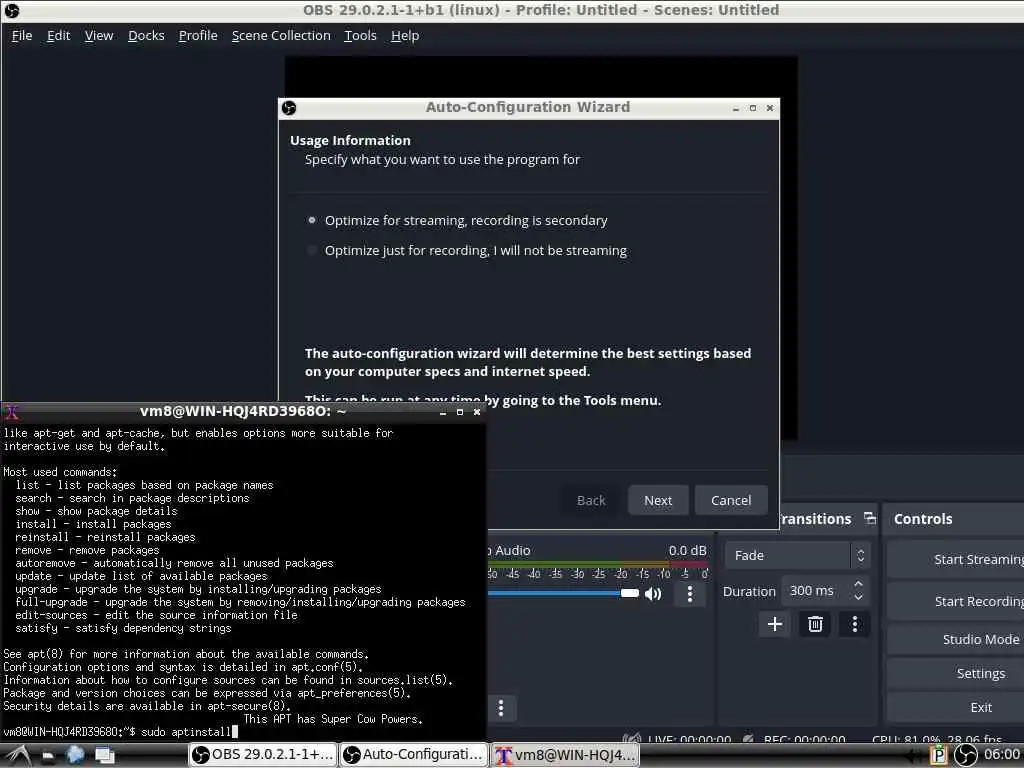This screenshot has height=768, width=1024.
Task: Click the OBS logo in main title bar
Action: coord(12,10)
